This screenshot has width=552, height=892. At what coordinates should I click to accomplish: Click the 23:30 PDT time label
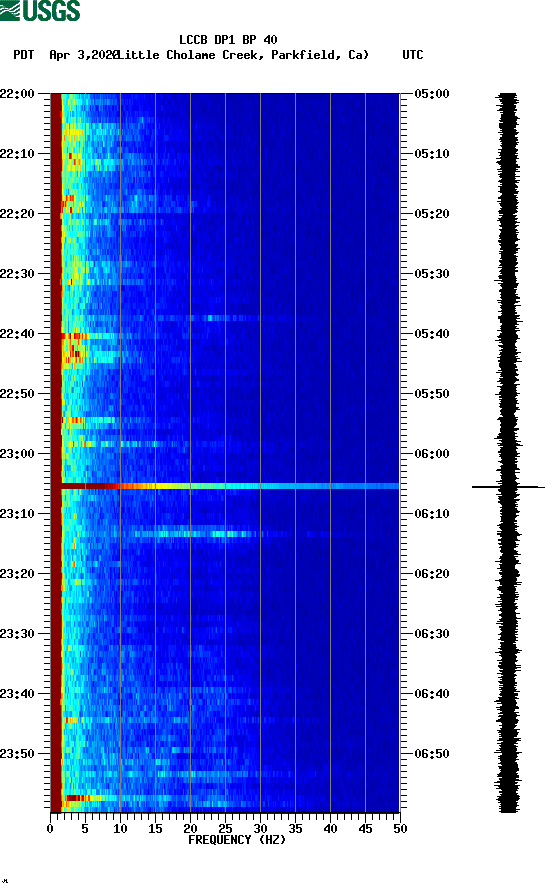click(x=17, y=634)
